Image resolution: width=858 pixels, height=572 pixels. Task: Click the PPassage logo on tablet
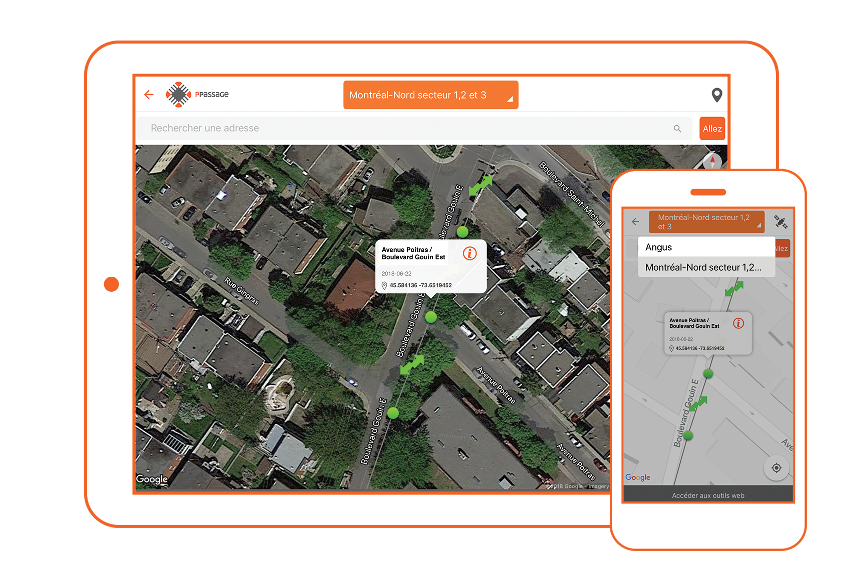[x=198, y=94]
